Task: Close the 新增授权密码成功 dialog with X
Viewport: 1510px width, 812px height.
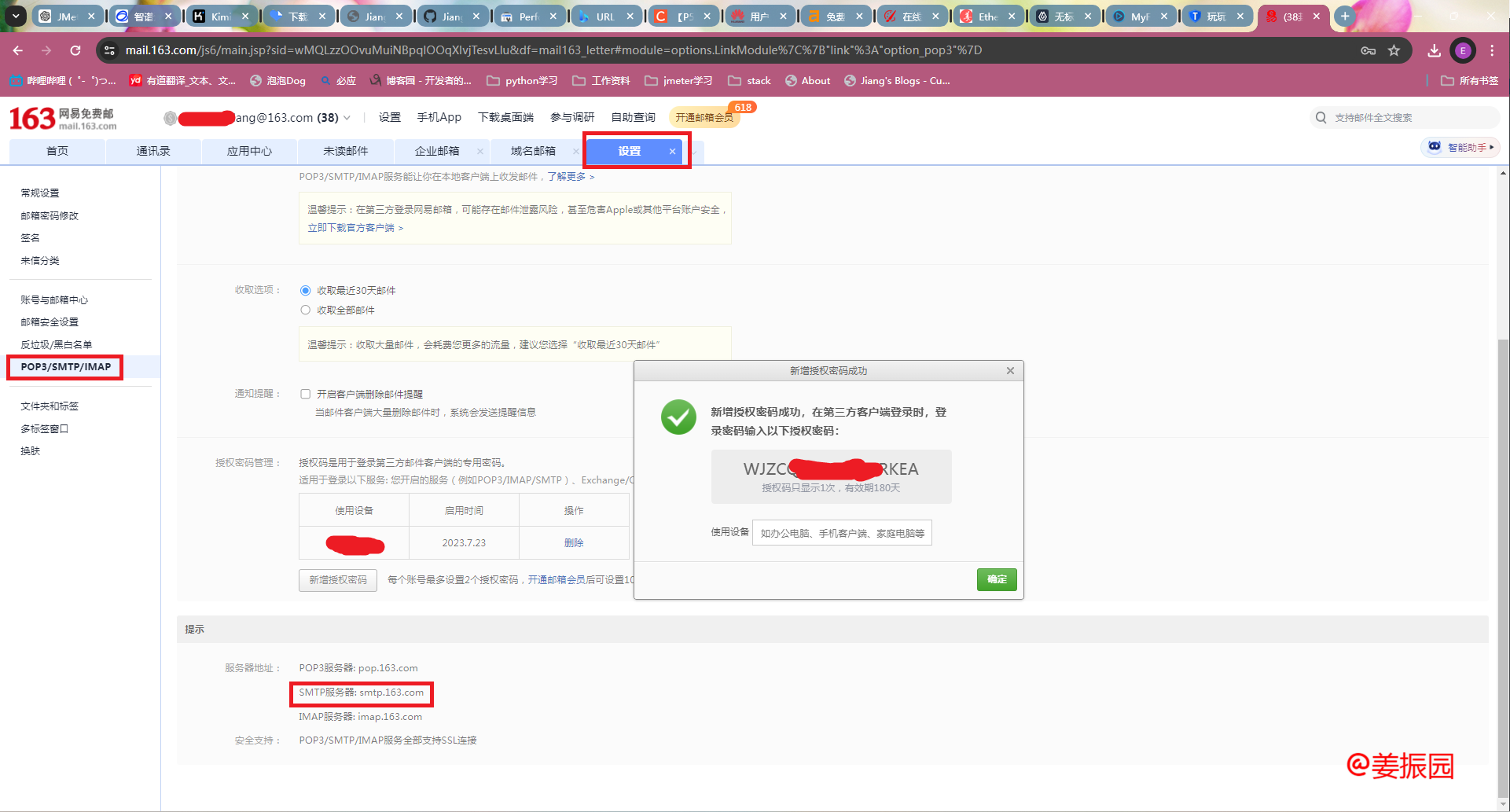Action: (x=1010, y=371)
